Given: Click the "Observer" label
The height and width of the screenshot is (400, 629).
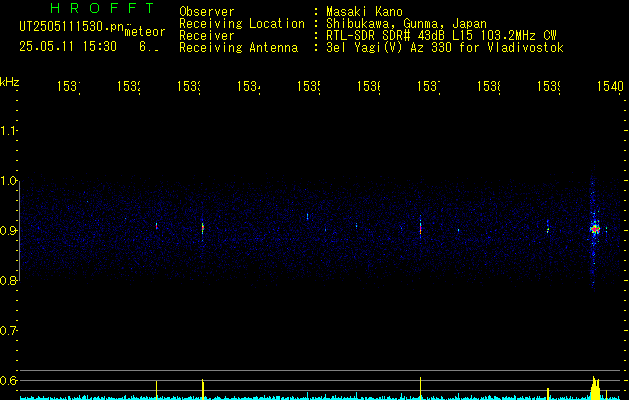Looking at the screenshot, I should pyautogui.click(x=207, y=12).
